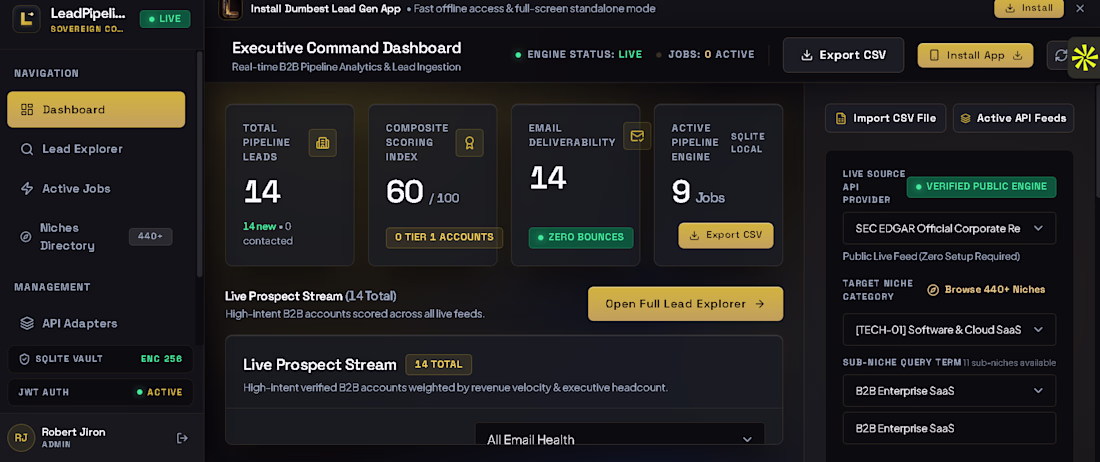Open Active Jobs in the sidebar
1100x462 pixels.
coord(96,189)
